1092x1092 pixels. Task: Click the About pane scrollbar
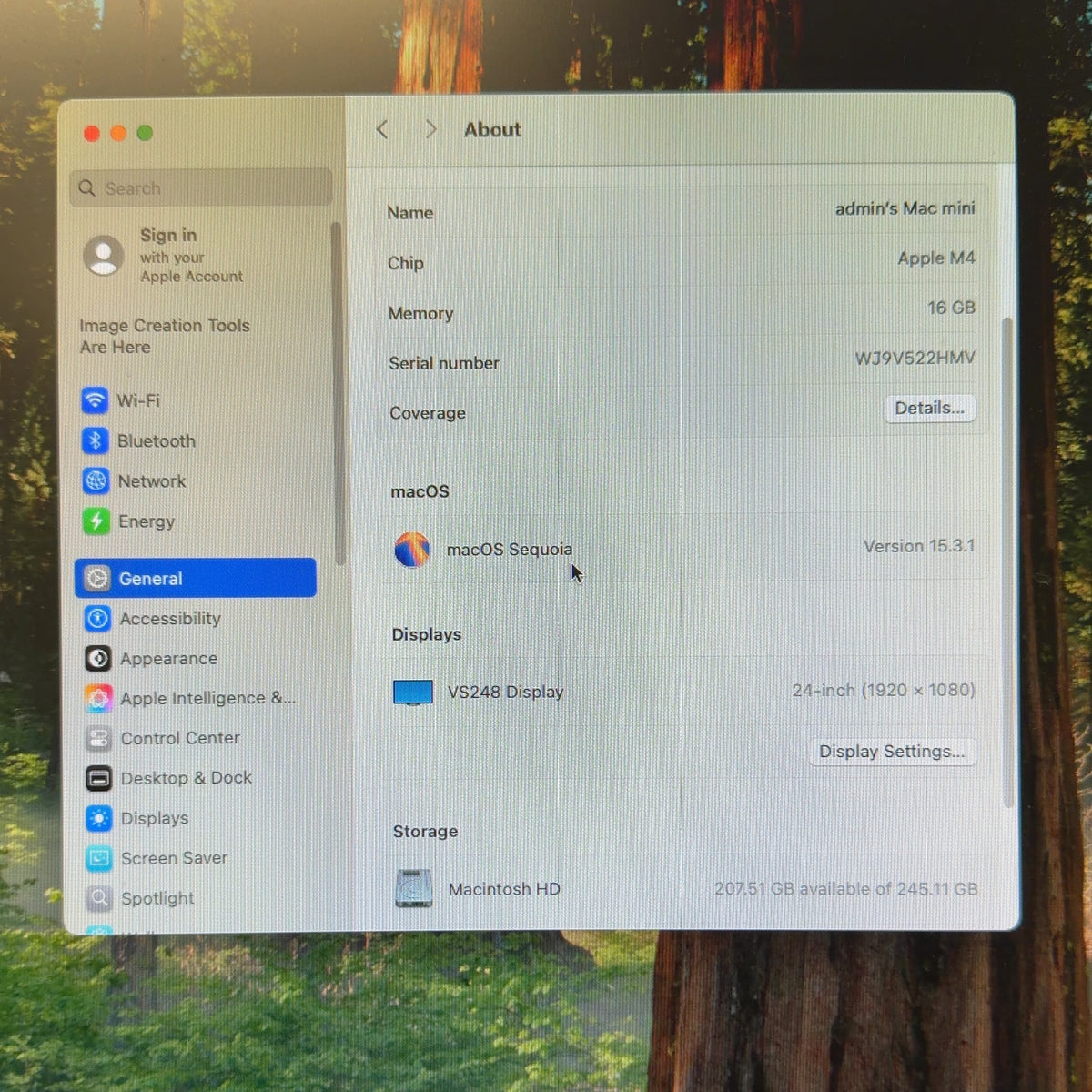[x=1007, y=562]
